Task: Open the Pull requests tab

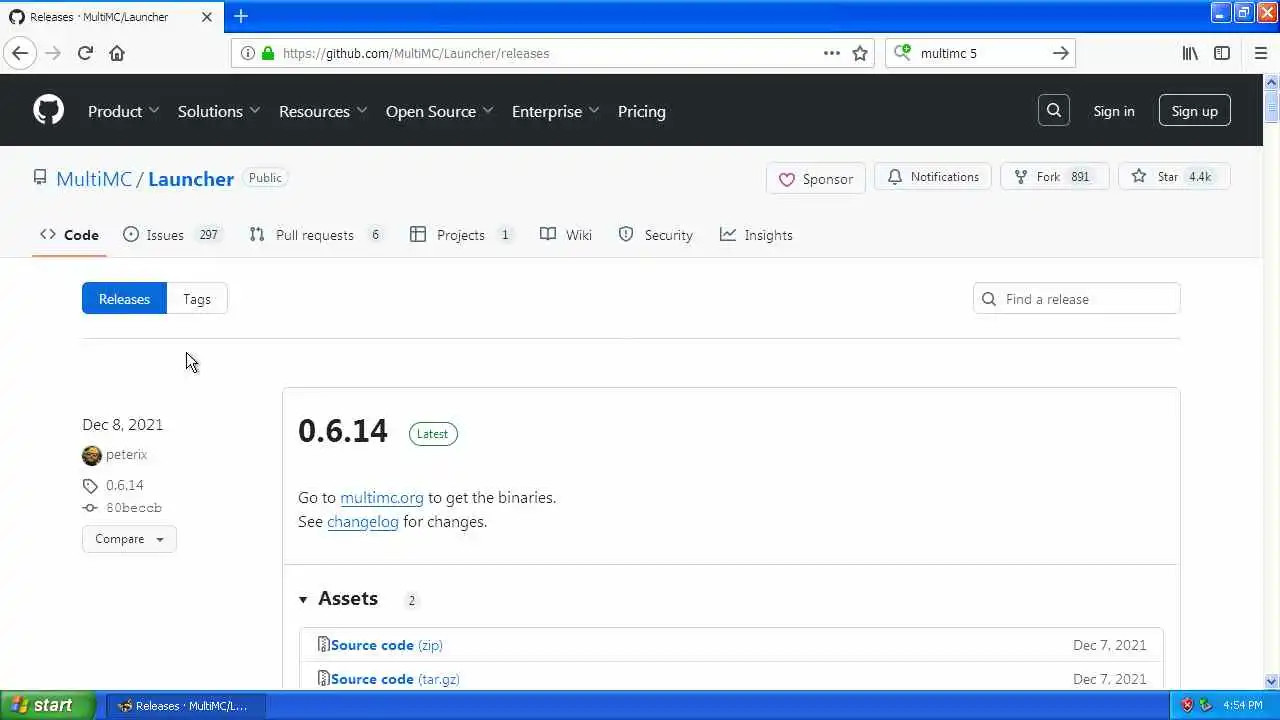Action: [x=316, y=235]
